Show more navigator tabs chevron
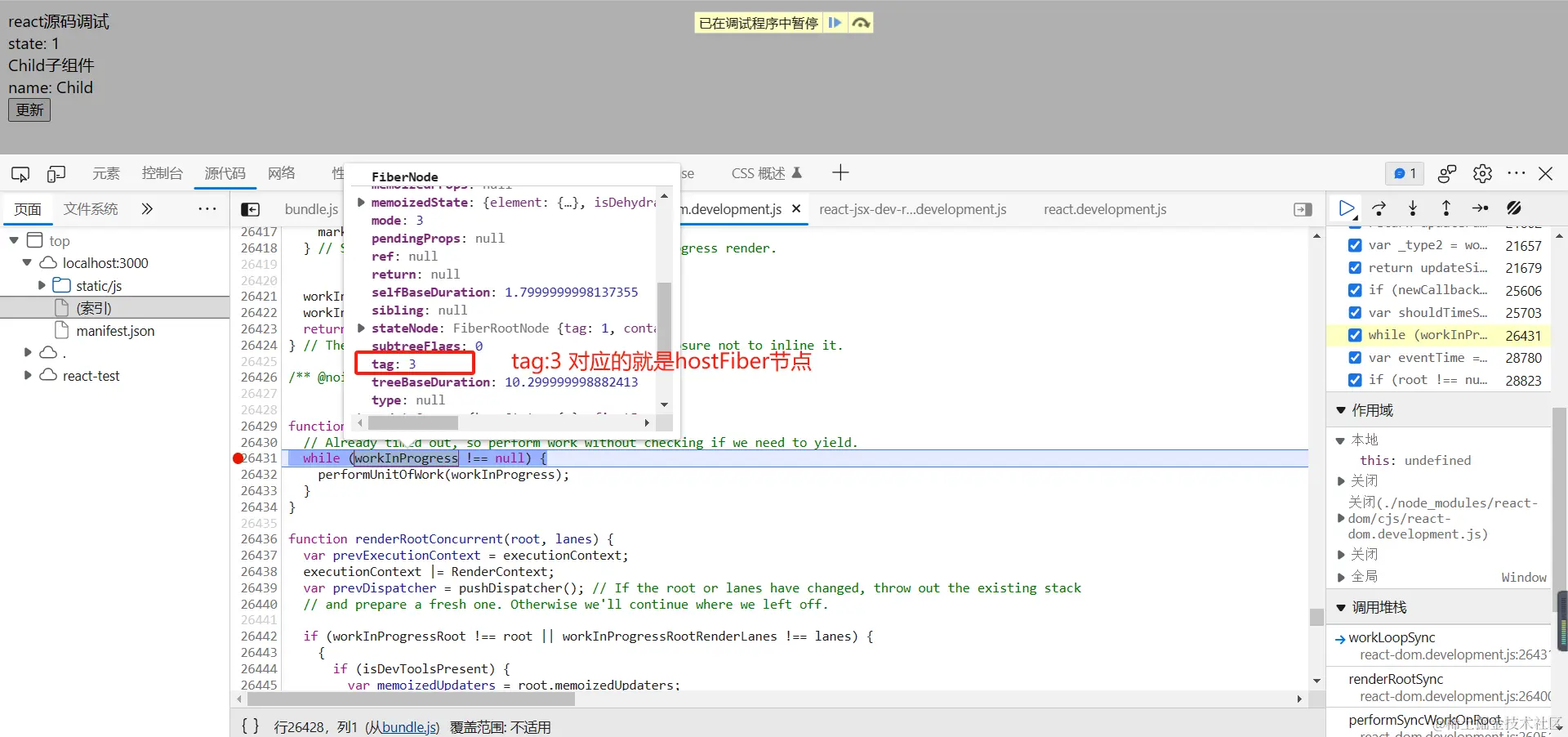 [147, 209]
